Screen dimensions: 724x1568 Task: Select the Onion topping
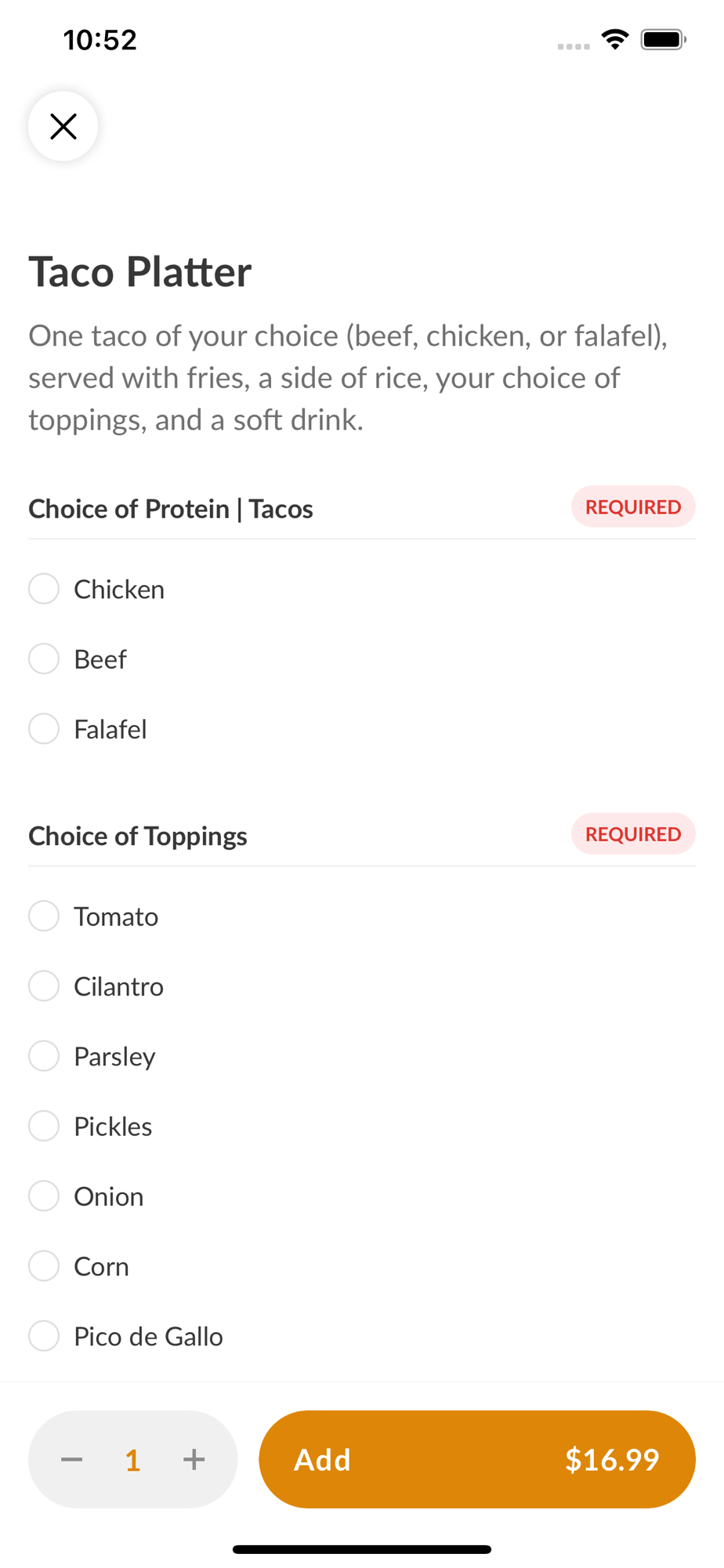pos(44,1196)
